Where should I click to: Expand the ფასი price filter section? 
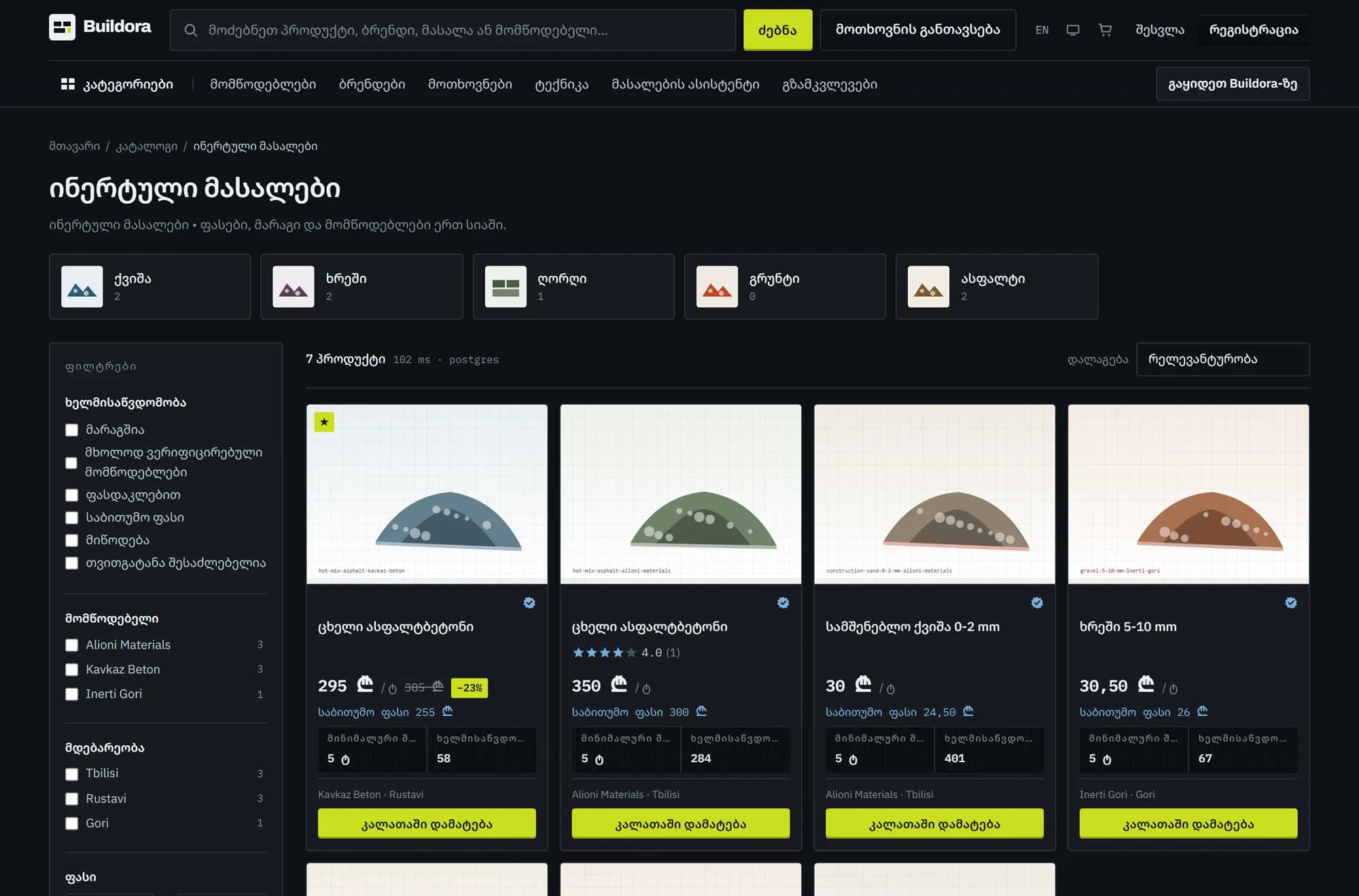click(80, 877)
